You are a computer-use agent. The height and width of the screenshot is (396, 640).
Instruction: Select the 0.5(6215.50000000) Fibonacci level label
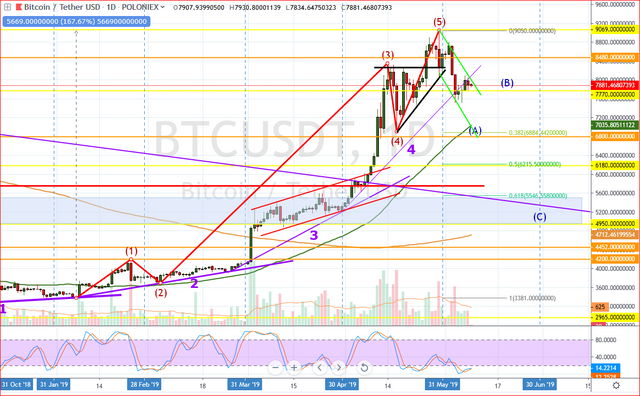pyautogui.click(x=535, y=165)
